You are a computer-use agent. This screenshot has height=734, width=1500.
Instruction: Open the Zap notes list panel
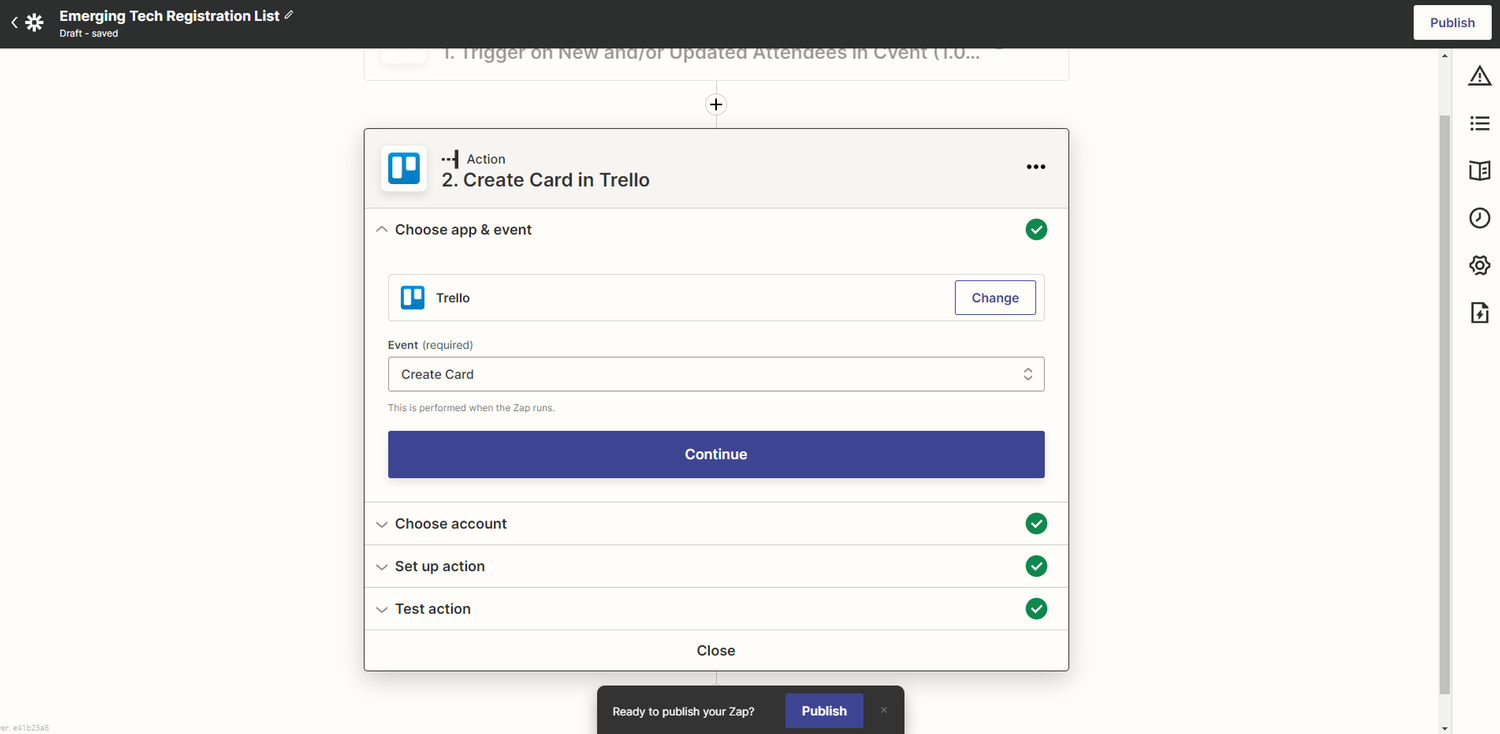click(1479, 123)
